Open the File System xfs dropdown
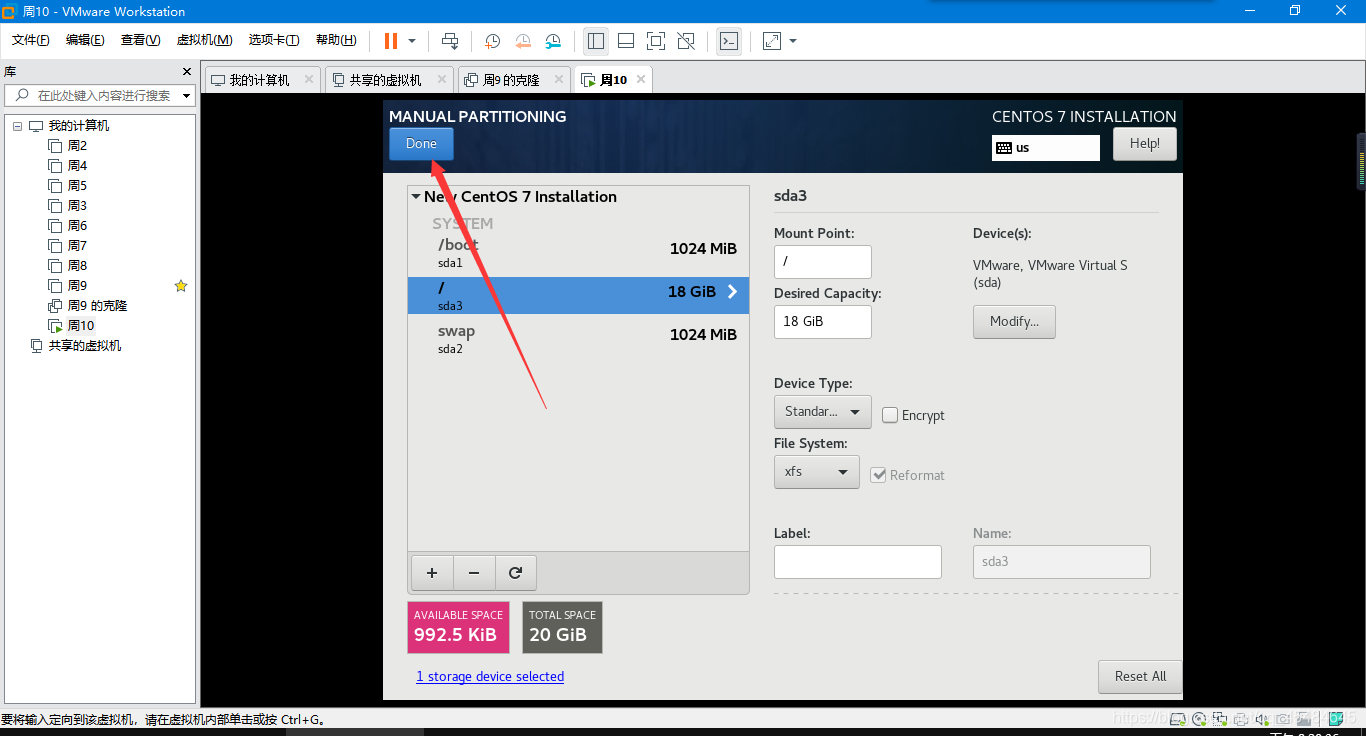This screenshot has height=736, width=1366. coord(817,472)
